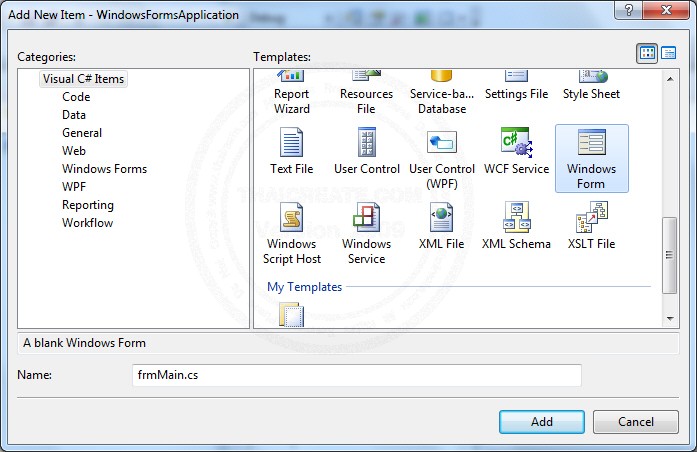The image size is (697, 452).
Task: Switch templates to large icons view
Action: pos(647,54)
